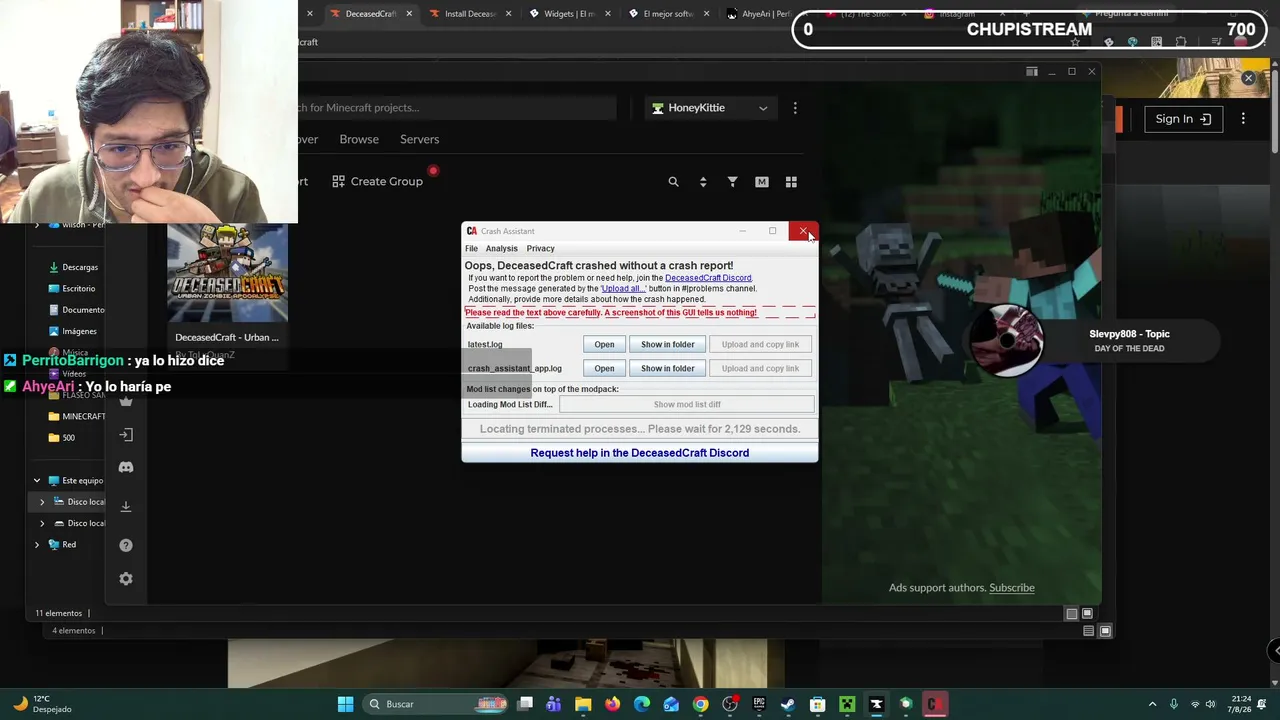Open Google Chrome from the taskbar
The width and height of the screenshot is (1280, 720).
pos(700,704)
